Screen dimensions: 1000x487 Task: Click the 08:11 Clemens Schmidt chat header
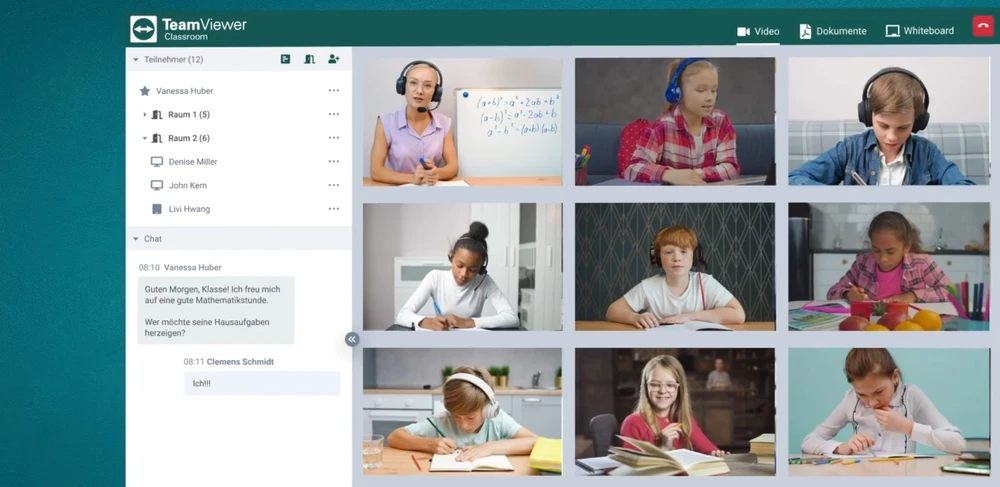pos(228,361)
